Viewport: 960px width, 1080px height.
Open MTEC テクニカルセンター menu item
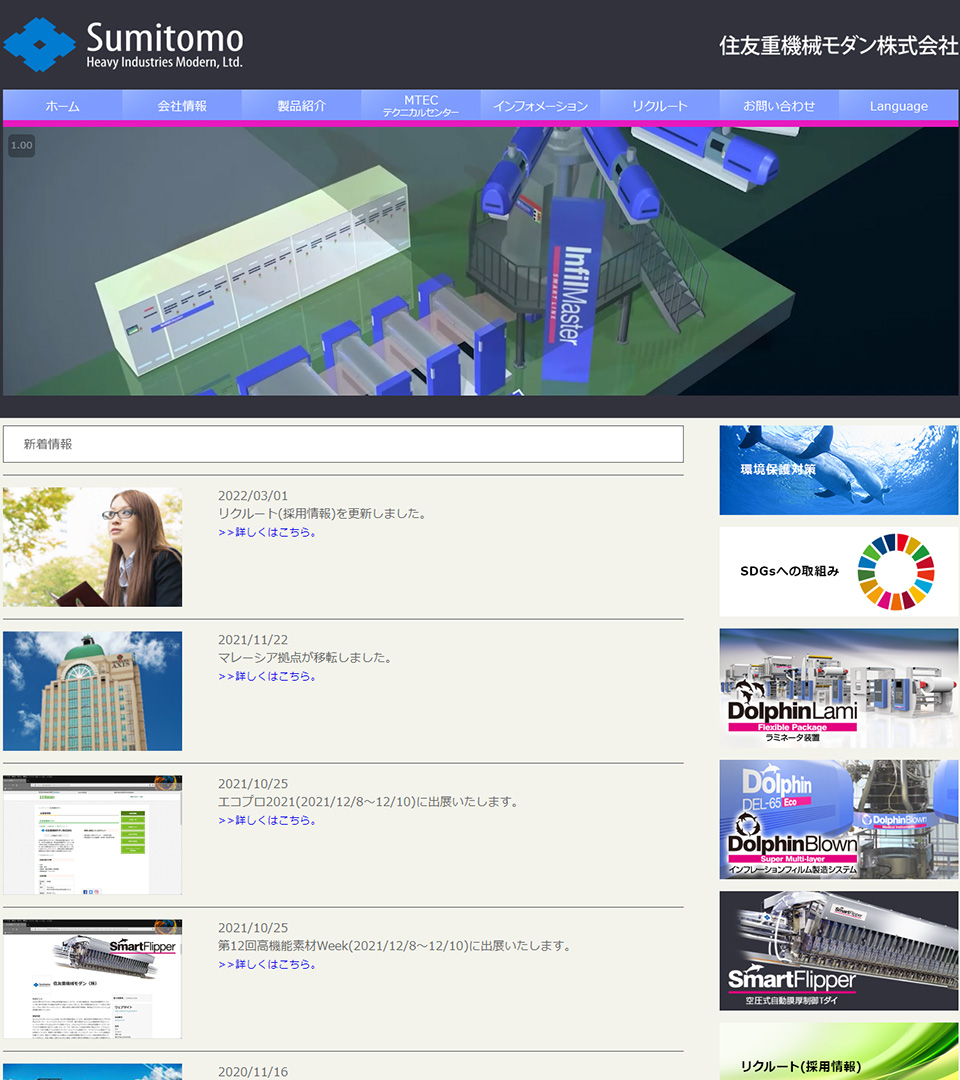(x=421, y=106)
